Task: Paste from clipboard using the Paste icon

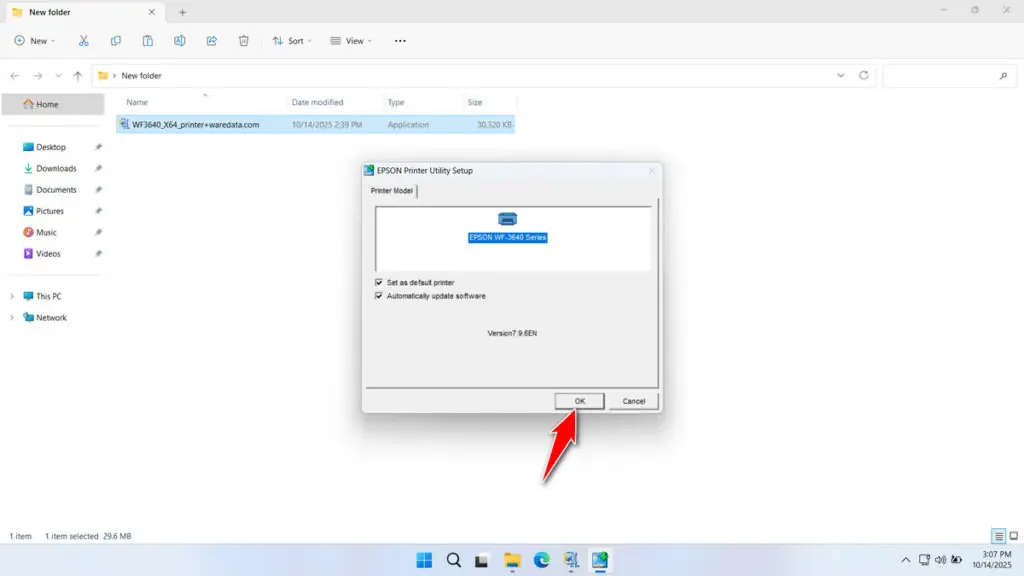Action: coord(147,40)
